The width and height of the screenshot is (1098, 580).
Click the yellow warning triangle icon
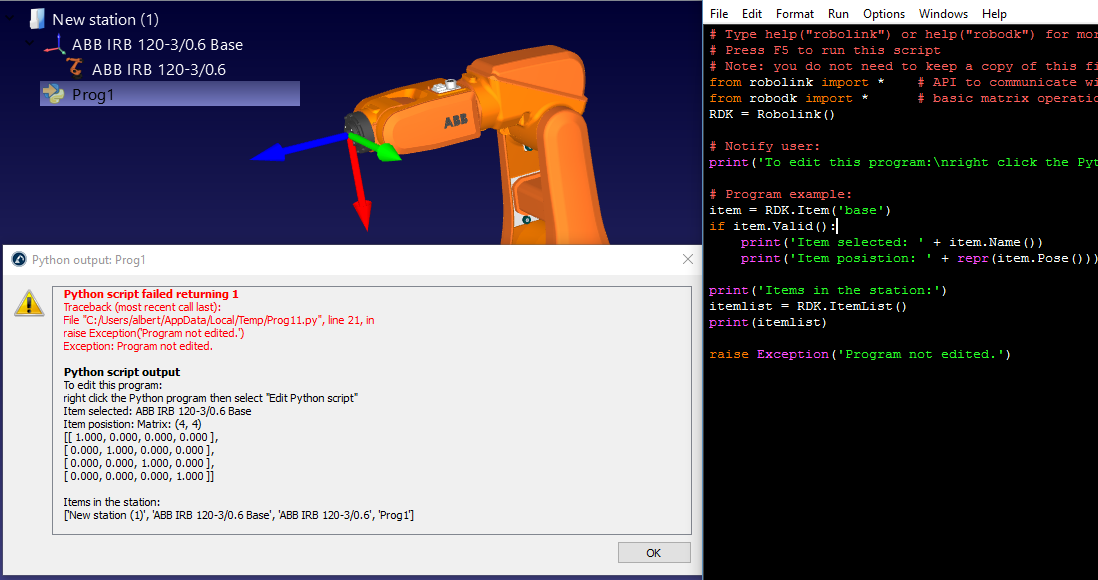click(x=28, y=305)
